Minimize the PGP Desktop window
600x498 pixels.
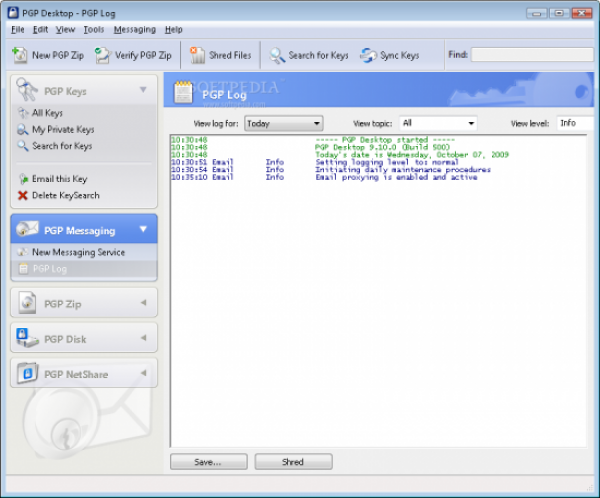536,13
